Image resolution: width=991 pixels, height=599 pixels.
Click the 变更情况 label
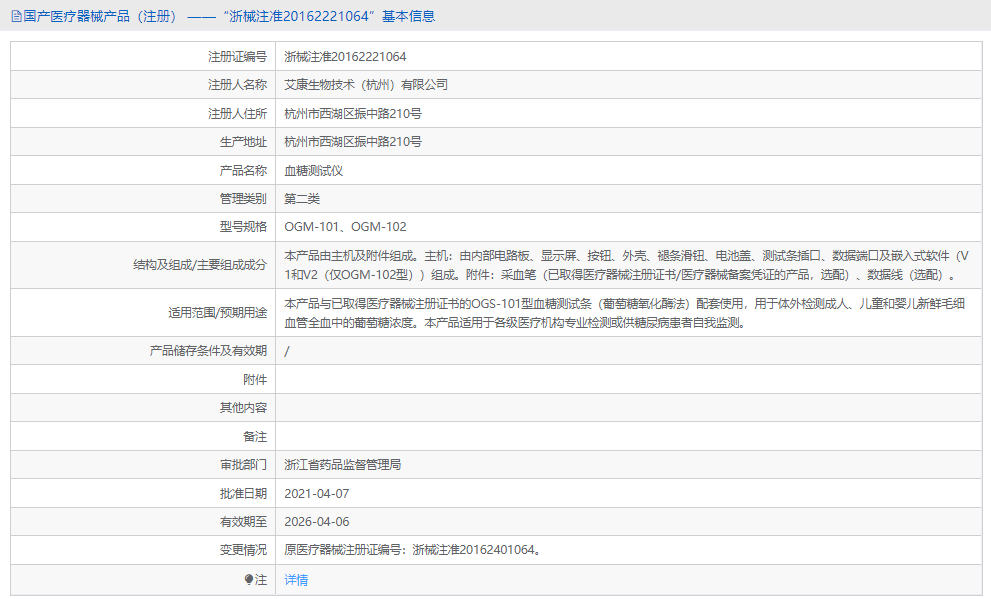pos(243,550)
